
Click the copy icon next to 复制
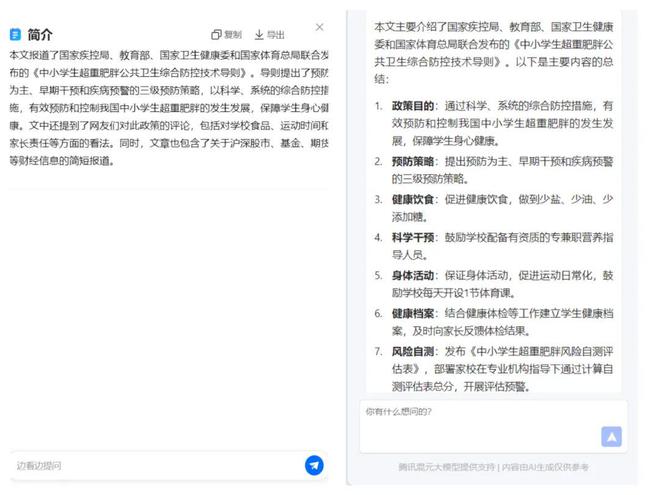point(216,35)
